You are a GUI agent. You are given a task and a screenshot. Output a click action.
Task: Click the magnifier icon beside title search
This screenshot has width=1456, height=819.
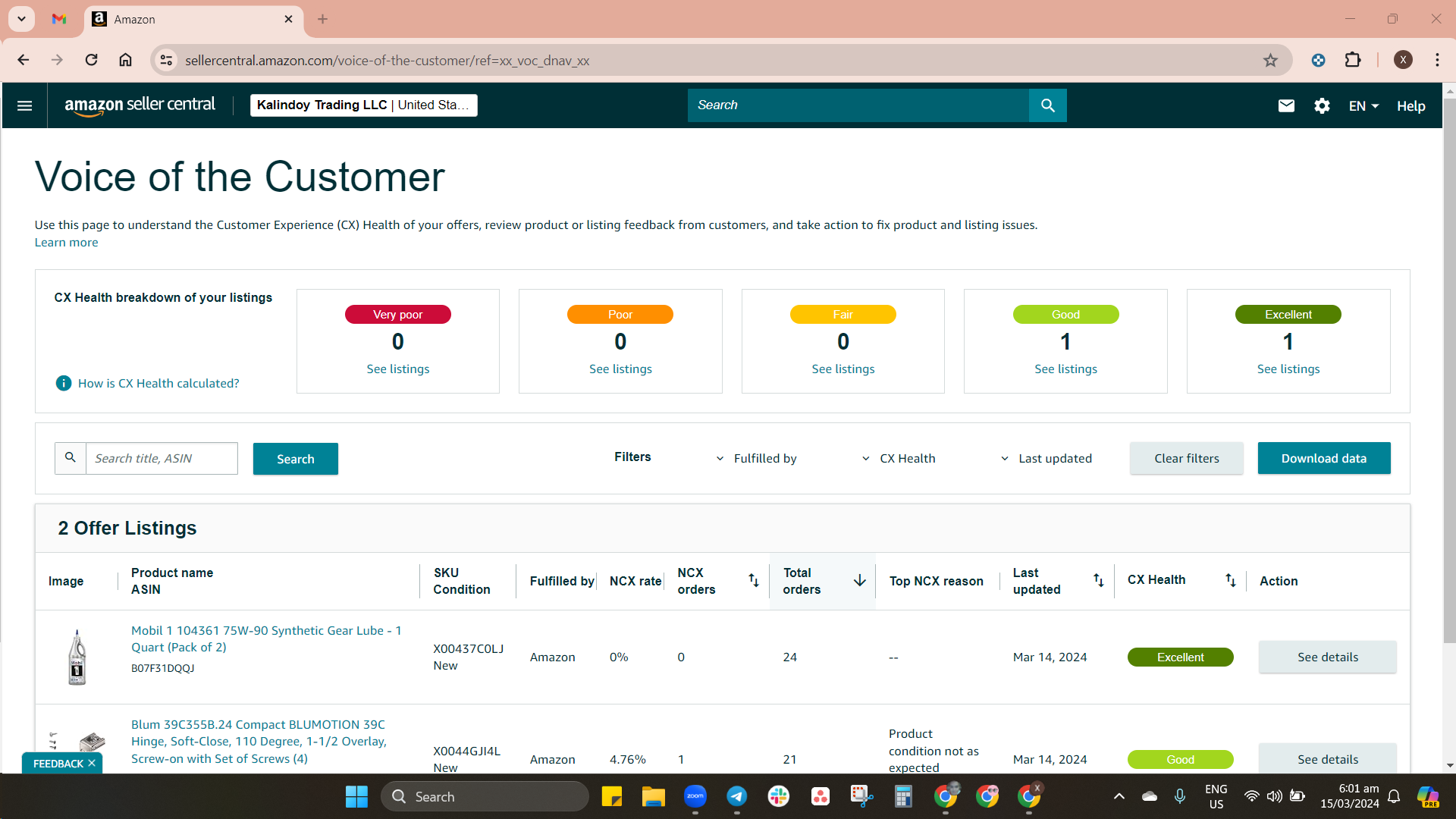point(71,458)
